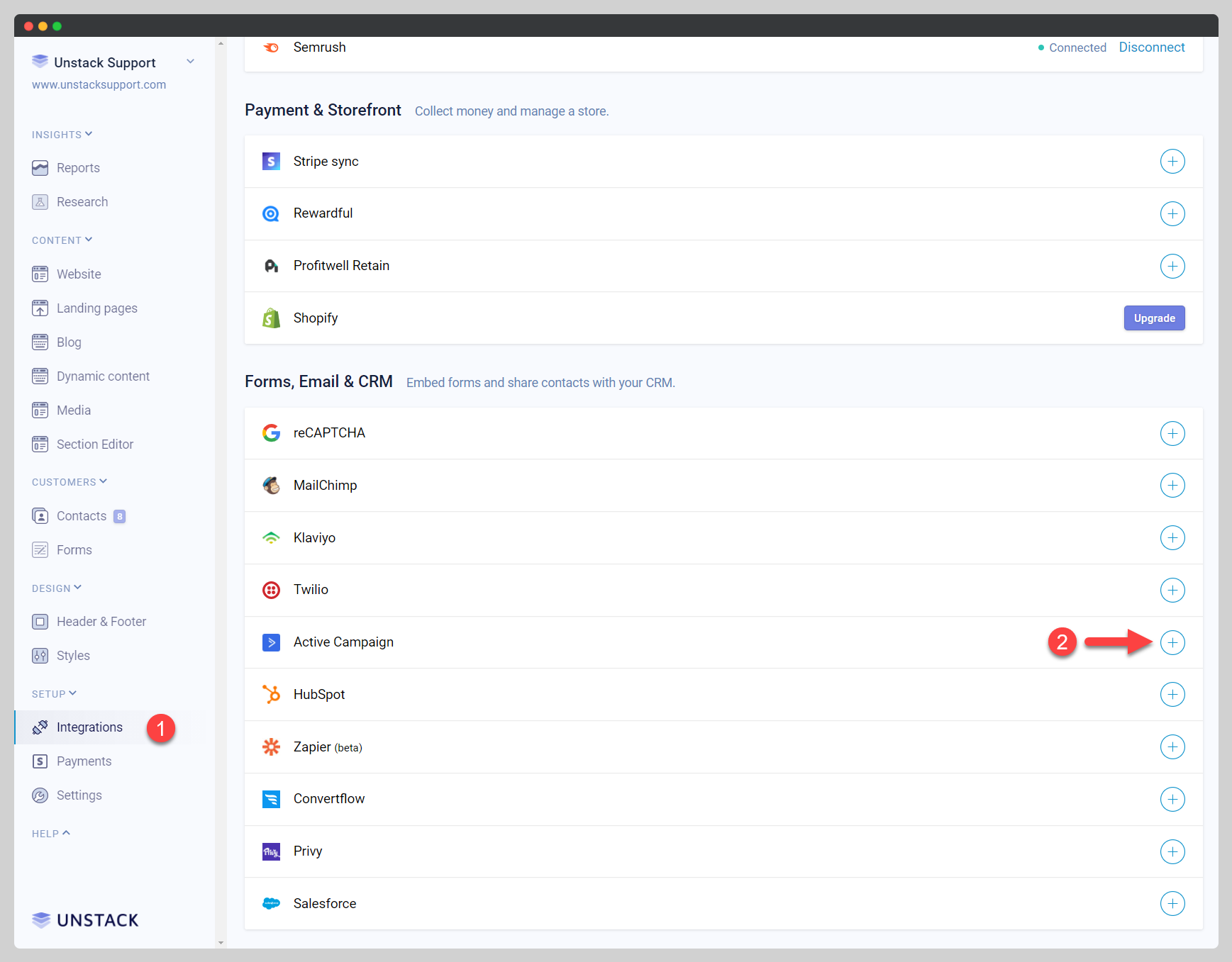Add the MailChimp integration plus icon
1232x962 pixels.
(x=1172, y=486)
